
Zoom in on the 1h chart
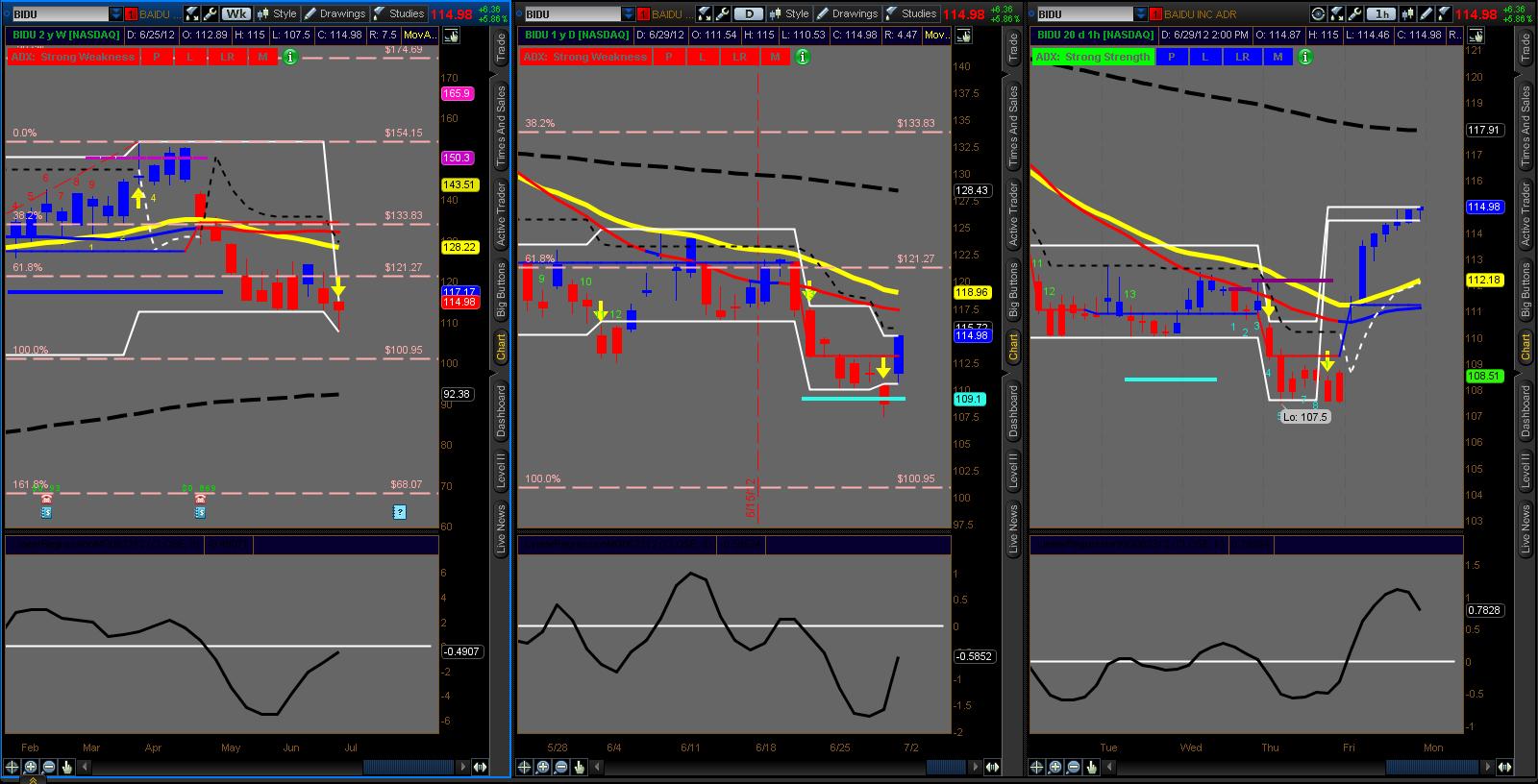tap(1054, 767)
